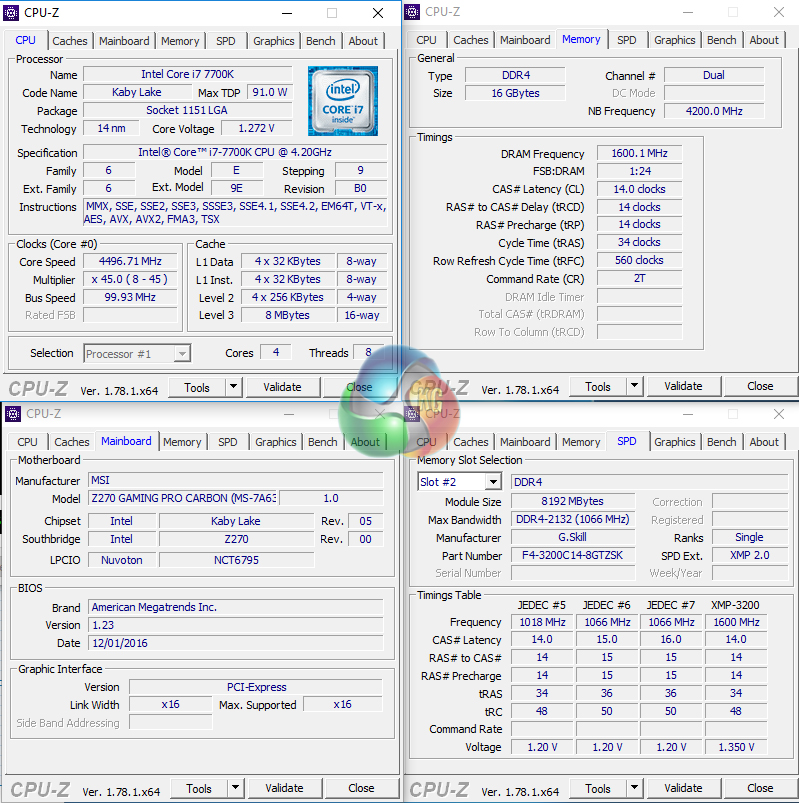
Task: Click CPU-Z title bar icon of the processor window
Action: (13, 13)
